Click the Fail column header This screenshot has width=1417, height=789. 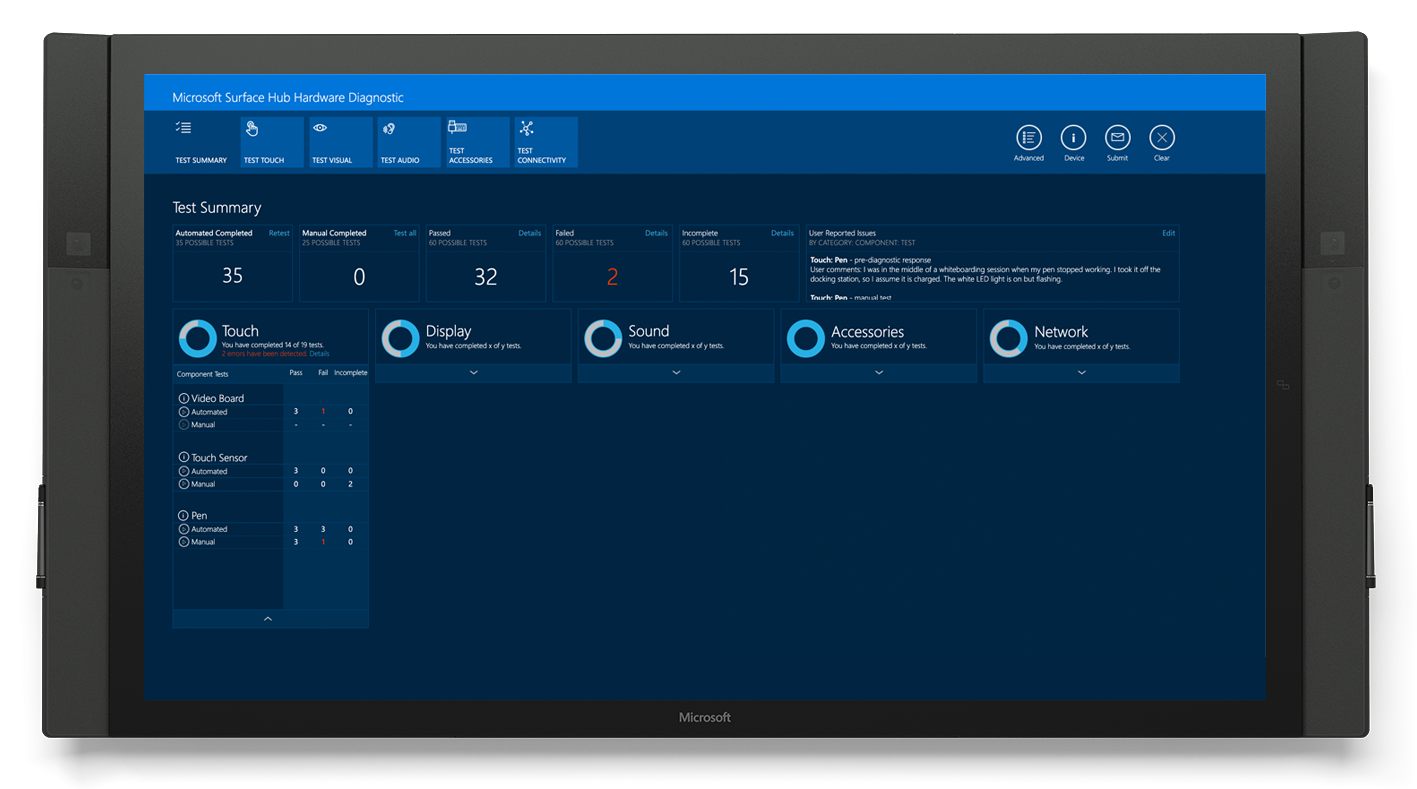click(x=323, y=373)
